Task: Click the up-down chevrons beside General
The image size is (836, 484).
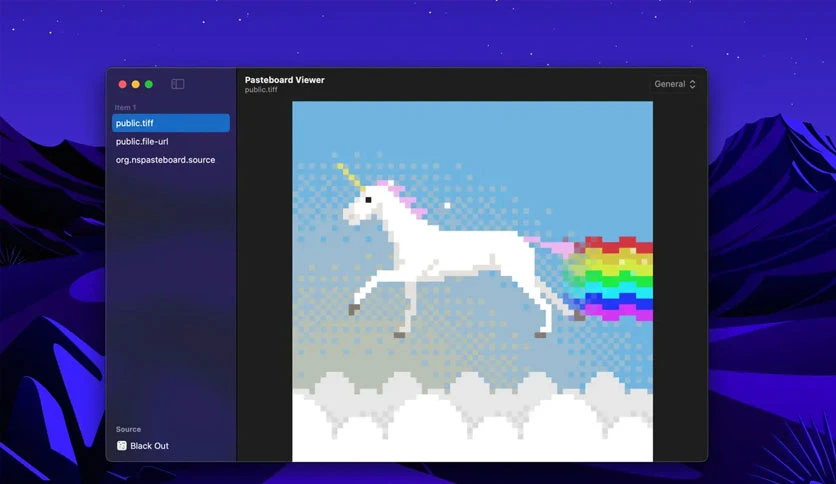Action: 692,84
